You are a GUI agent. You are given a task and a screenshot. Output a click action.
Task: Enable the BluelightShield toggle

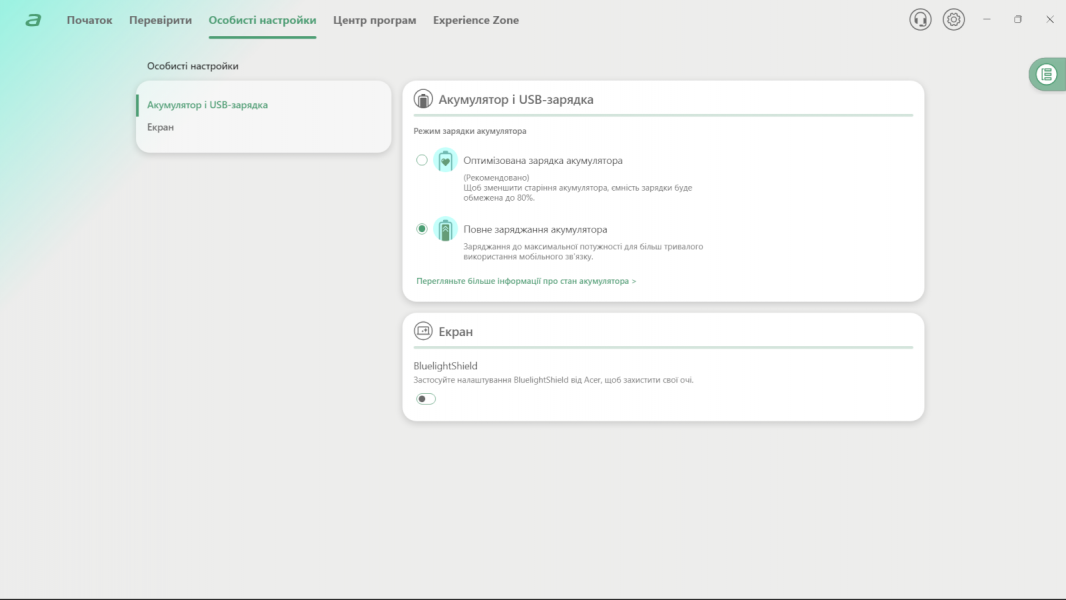(426, 399)
